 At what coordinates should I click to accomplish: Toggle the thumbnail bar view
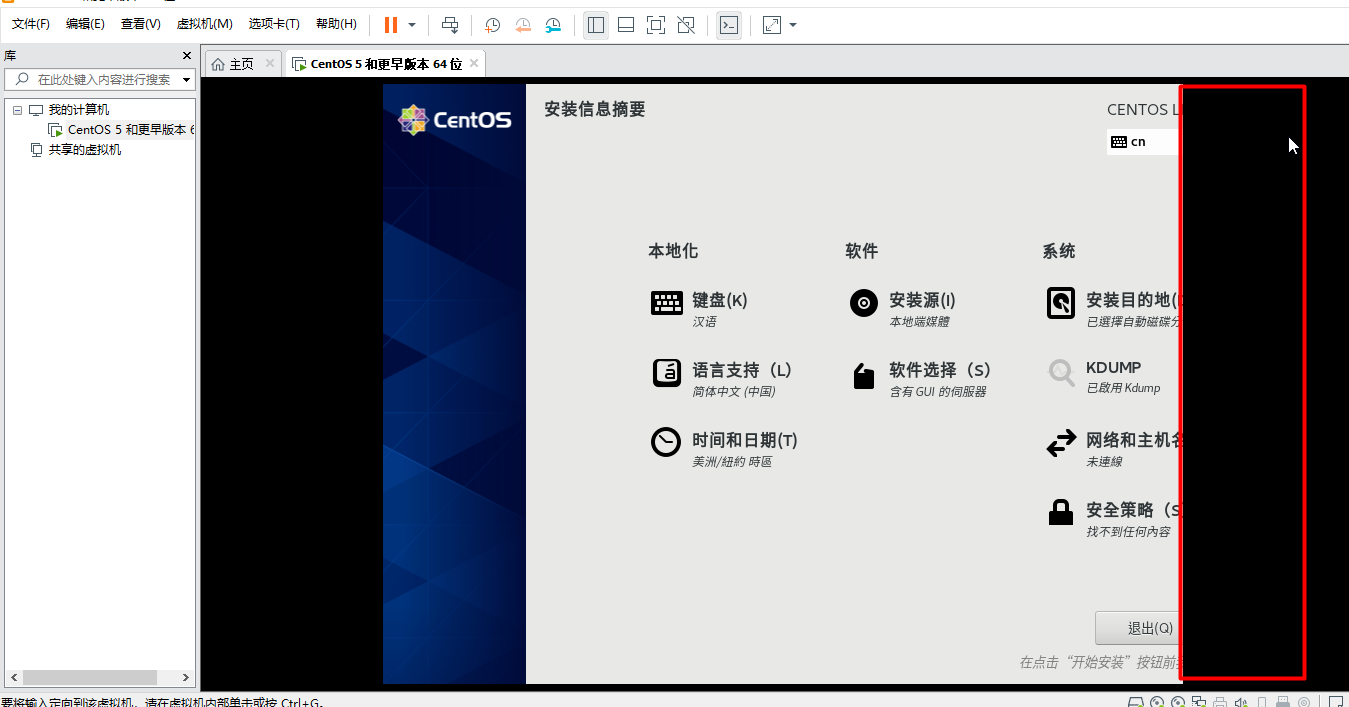point(626,25)
